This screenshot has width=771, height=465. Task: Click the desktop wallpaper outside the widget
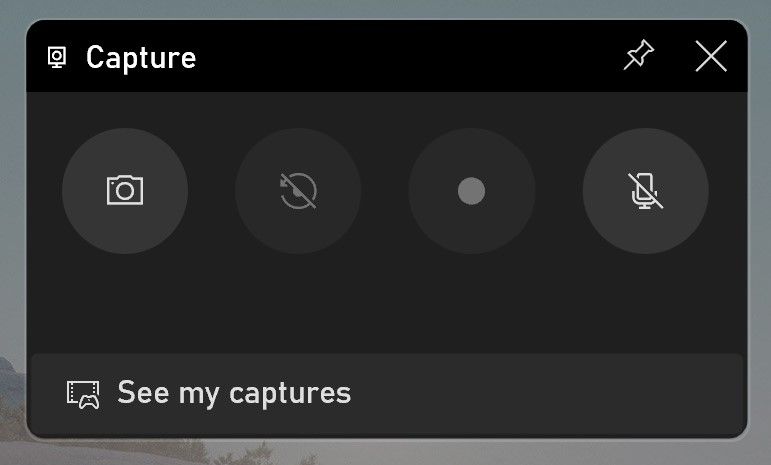pyautogui.click(x=386, y=452)
